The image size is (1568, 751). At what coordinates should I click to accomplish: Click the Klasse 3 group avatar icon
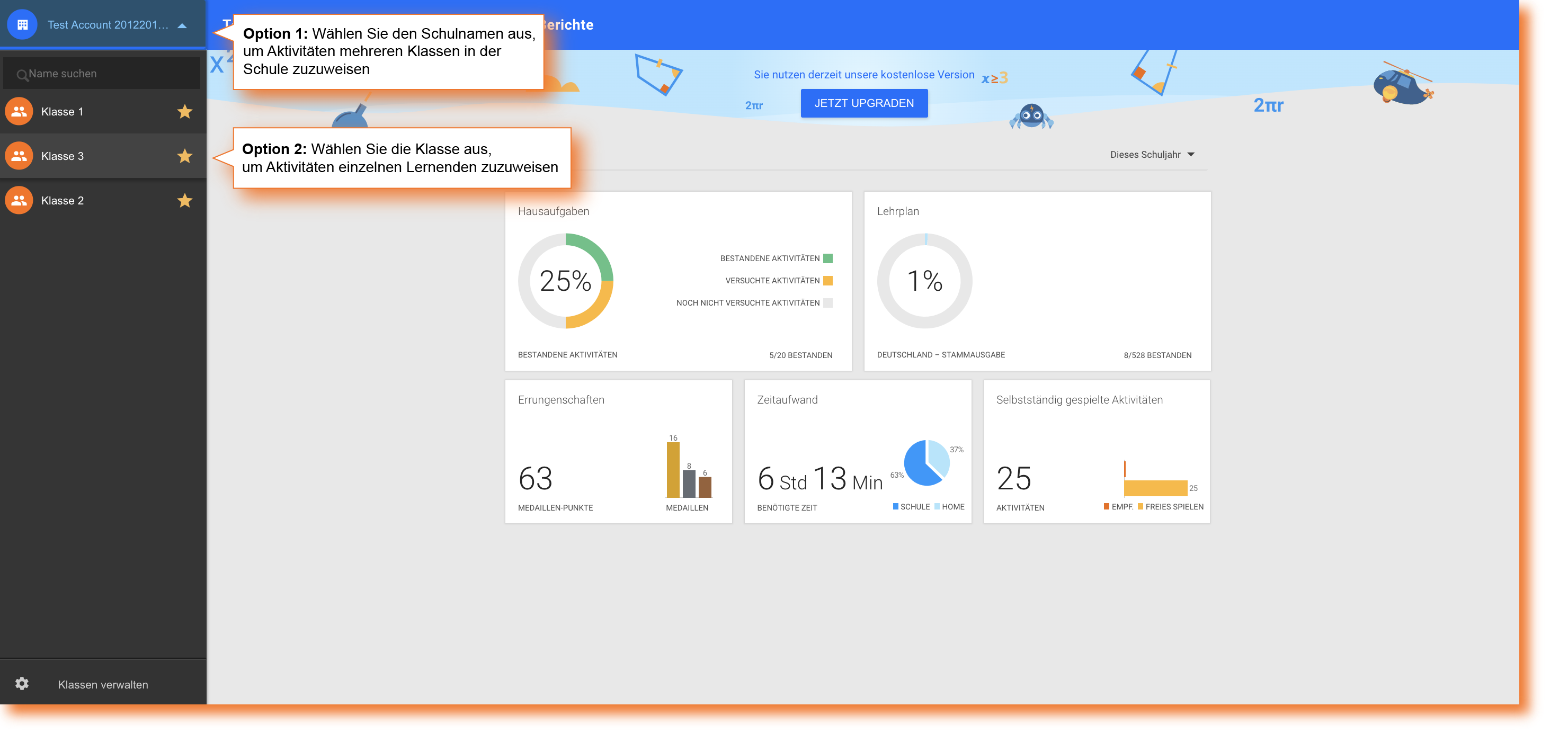tap(19, 156)
